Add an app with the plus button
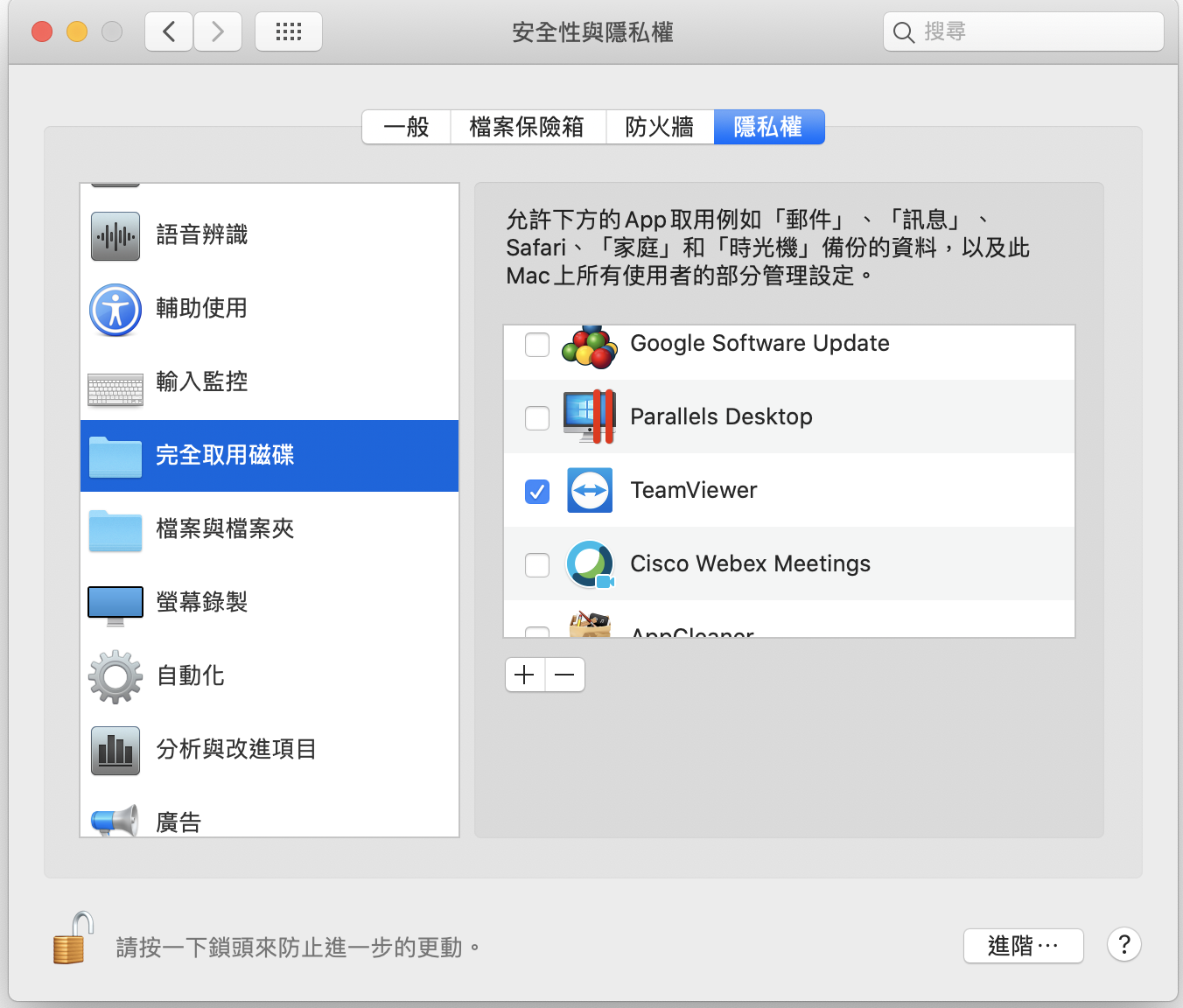The image size is (1183, 1008). [525, 675]
